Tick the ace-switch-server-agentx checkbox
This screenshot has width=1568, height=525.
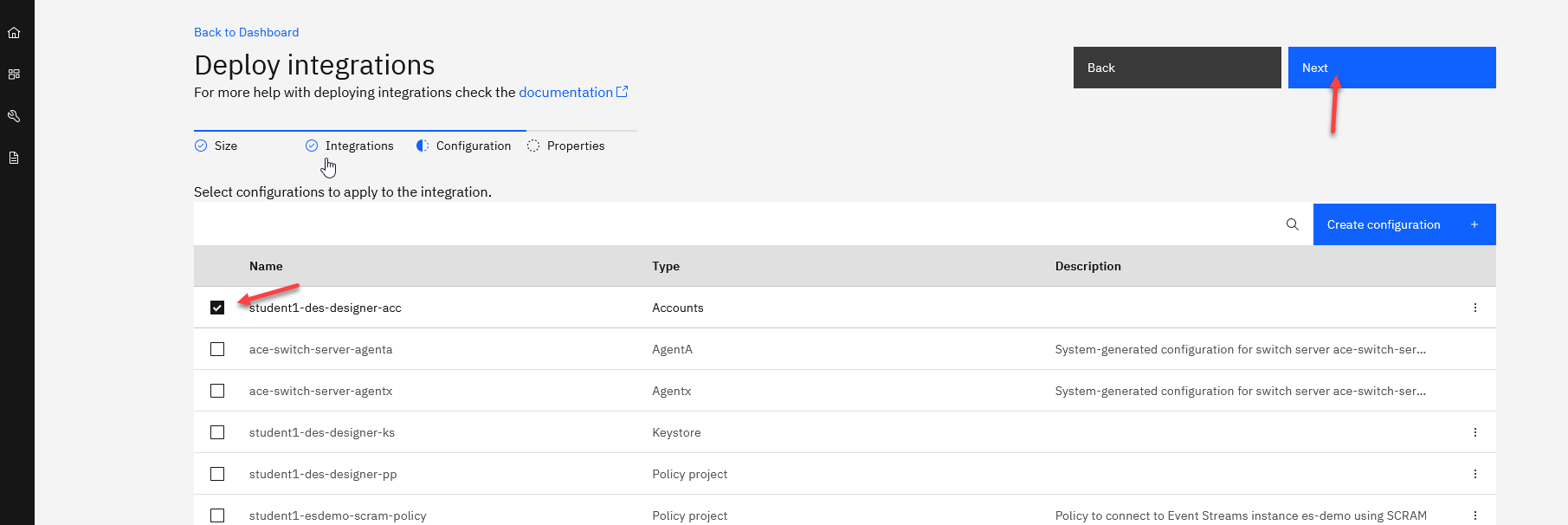click(x=217, y=391)
